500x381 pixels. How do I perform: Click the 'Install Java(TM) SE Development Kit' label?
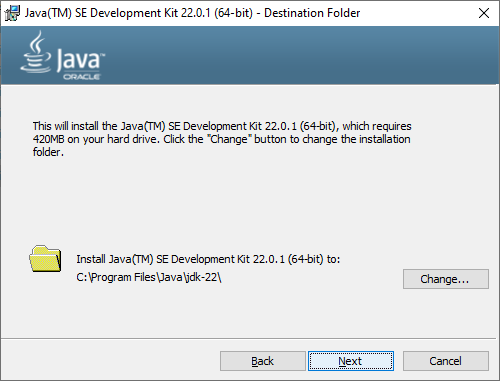pyautogui.click(x=208, y=259)
